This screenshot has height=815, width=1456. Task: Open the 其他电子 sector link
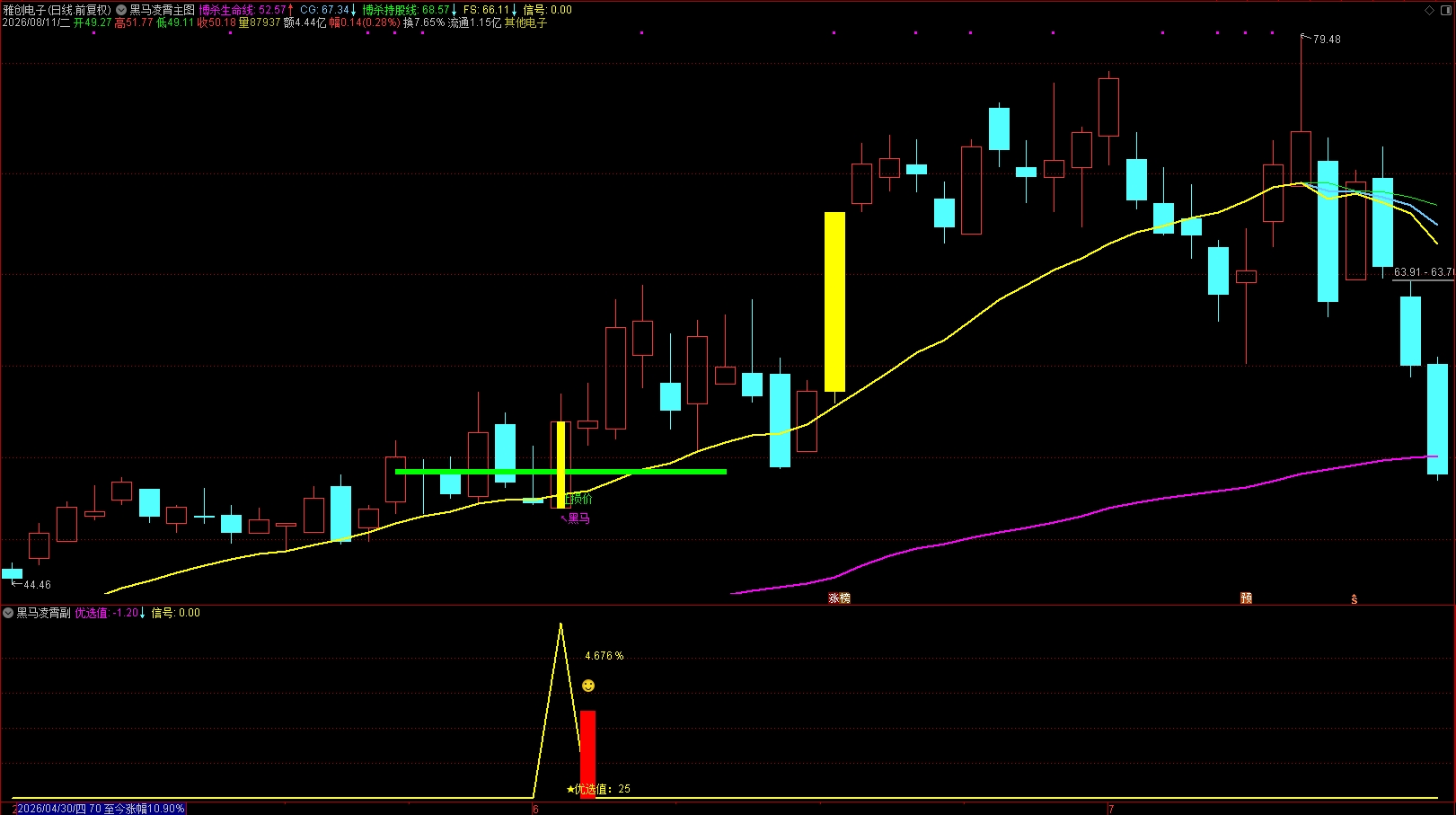[525, 22]
